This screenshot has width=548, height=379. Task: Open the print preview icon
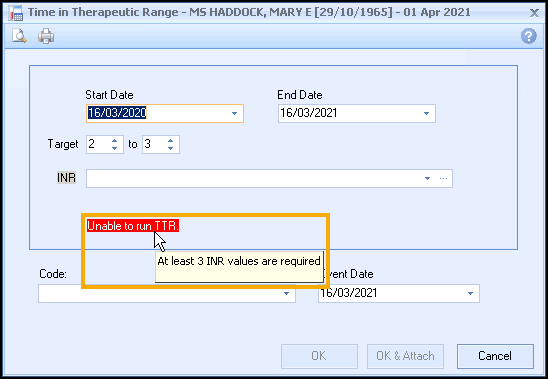coord(19,36)
